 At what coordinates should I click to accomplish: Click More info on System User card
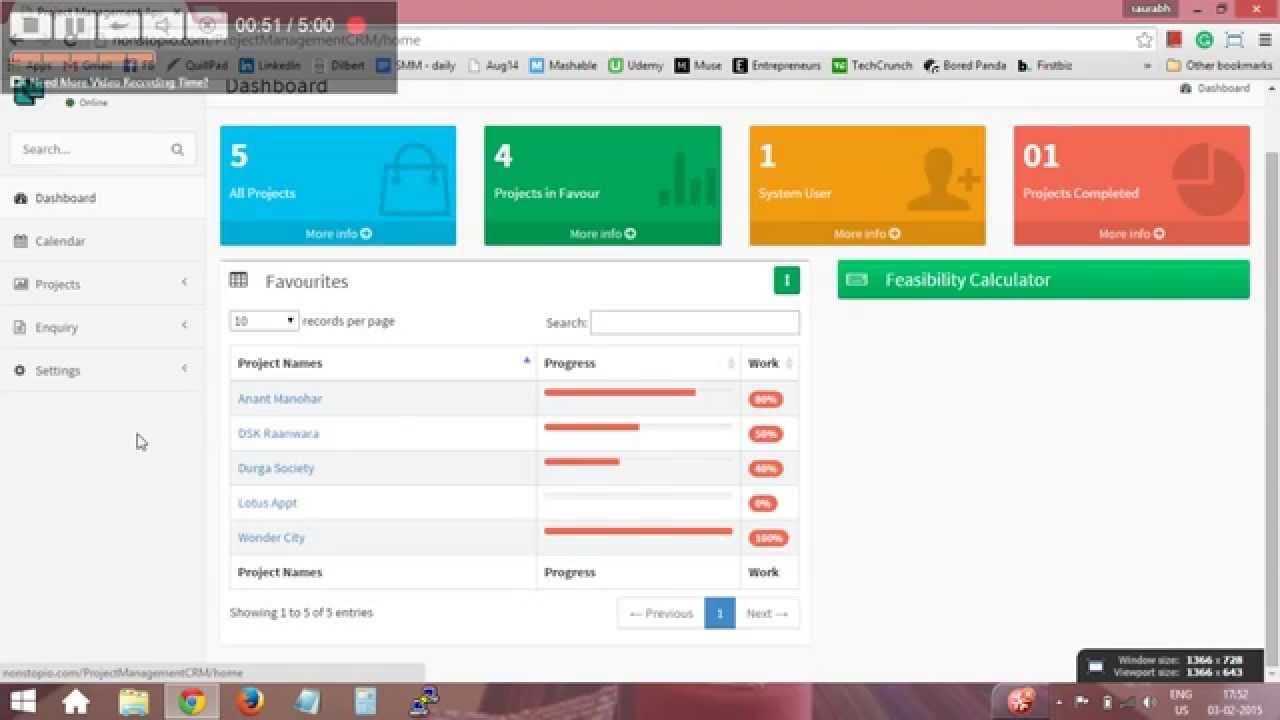pyautogui.click(x=867, y=234)
